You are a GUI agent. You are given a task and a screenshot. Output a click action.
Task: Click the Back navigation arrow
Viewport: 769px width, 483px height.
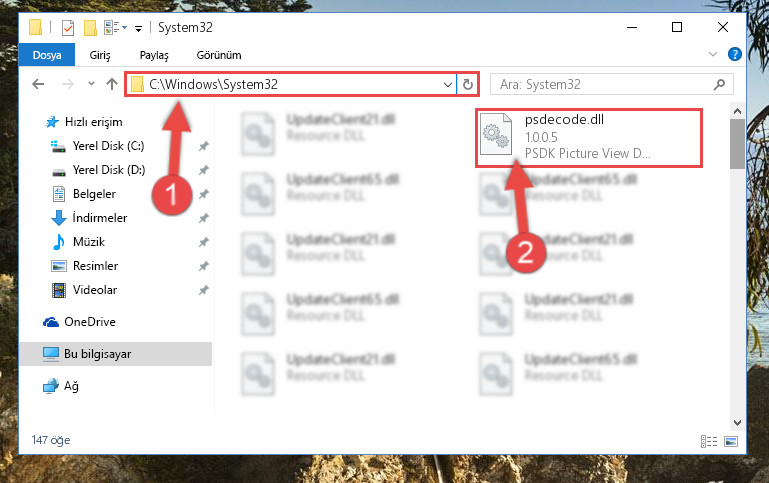(38, 84)
